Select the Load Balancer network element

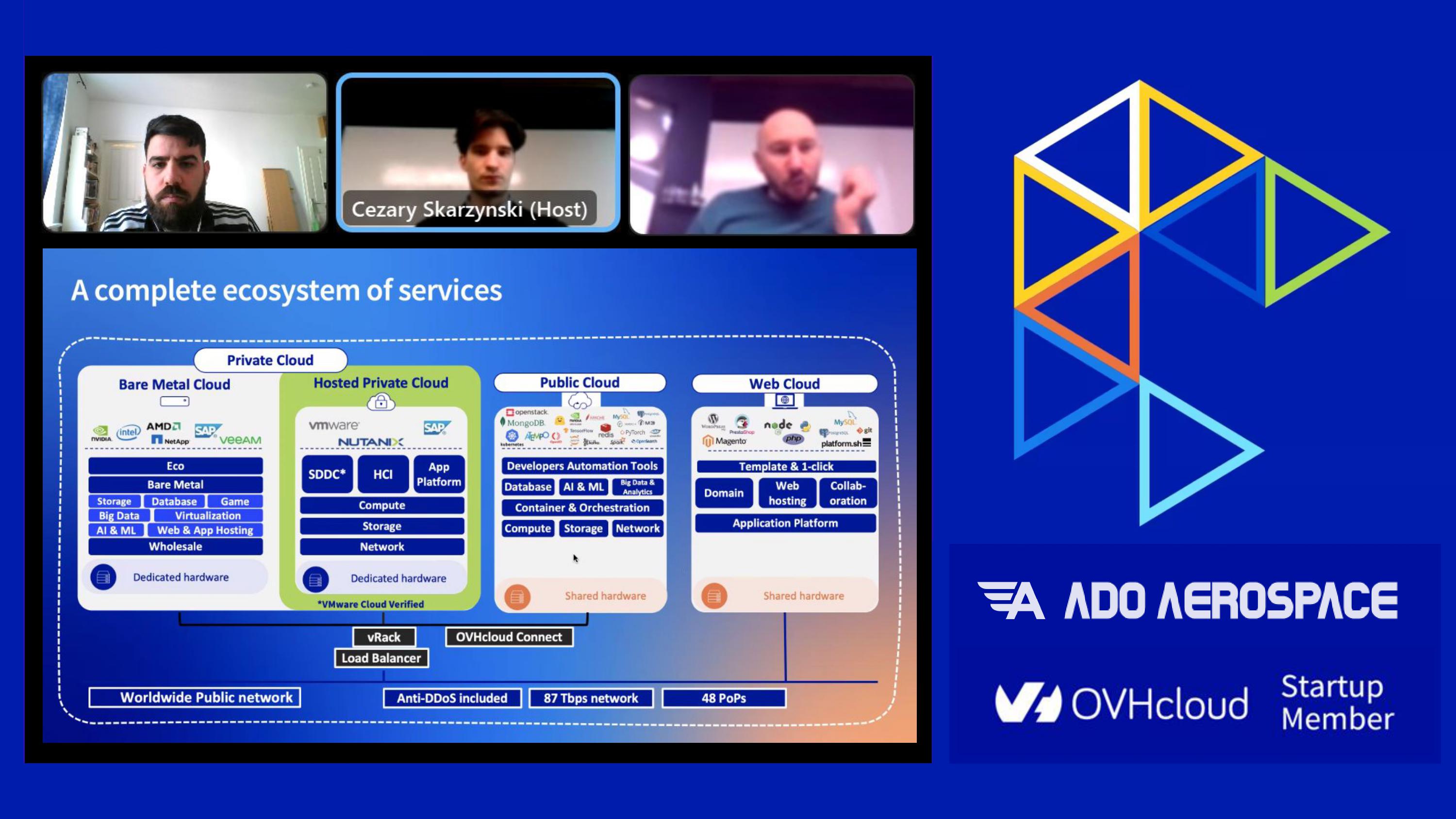coord(380,658)
